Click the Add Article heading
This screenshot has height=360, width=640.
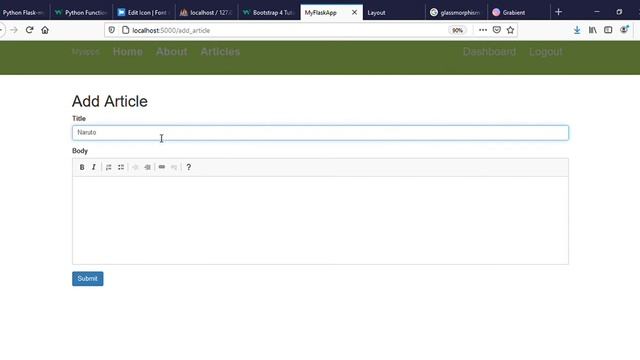pos(110,101)
